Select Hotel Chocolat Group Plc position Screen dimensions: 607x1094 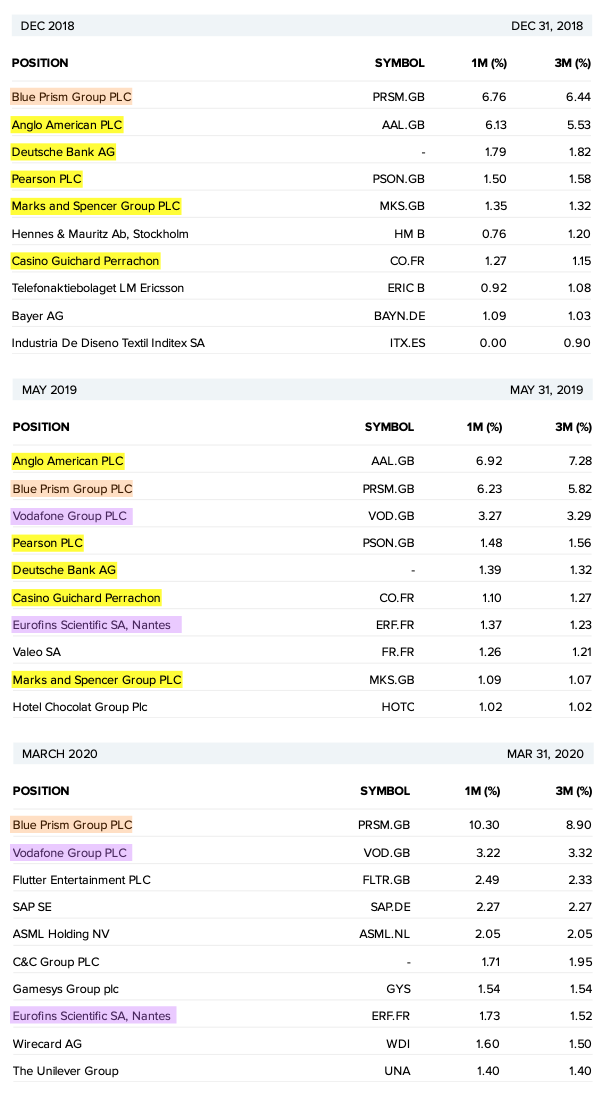(x=80, y=707)
